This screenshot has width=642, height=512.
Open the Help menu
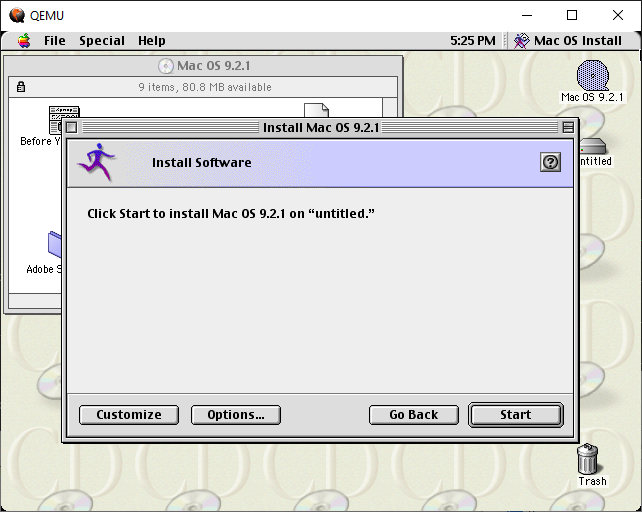[x=152, y=41]
